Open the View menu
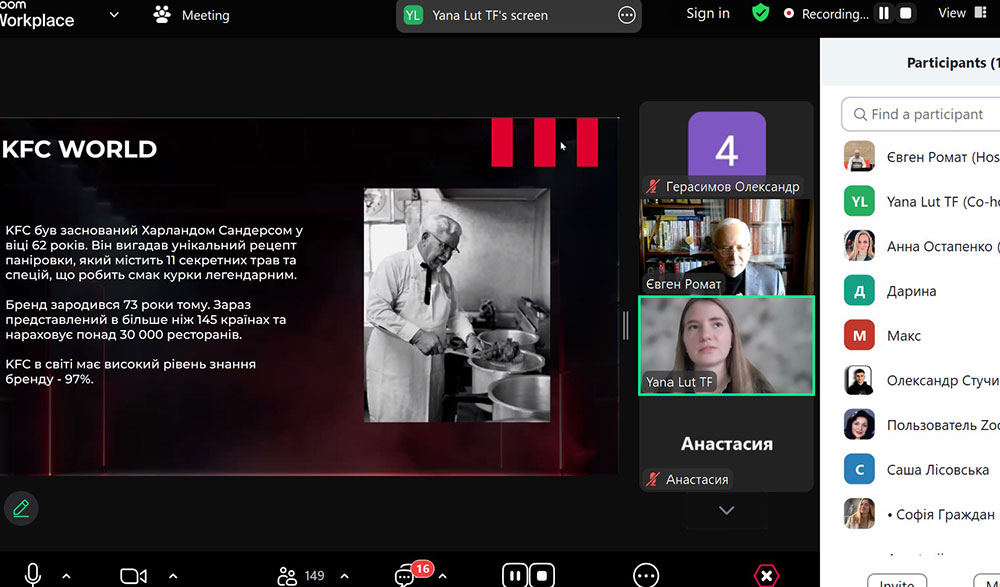The height and width of the screenshot is (587, 1000). click(952, 13)
